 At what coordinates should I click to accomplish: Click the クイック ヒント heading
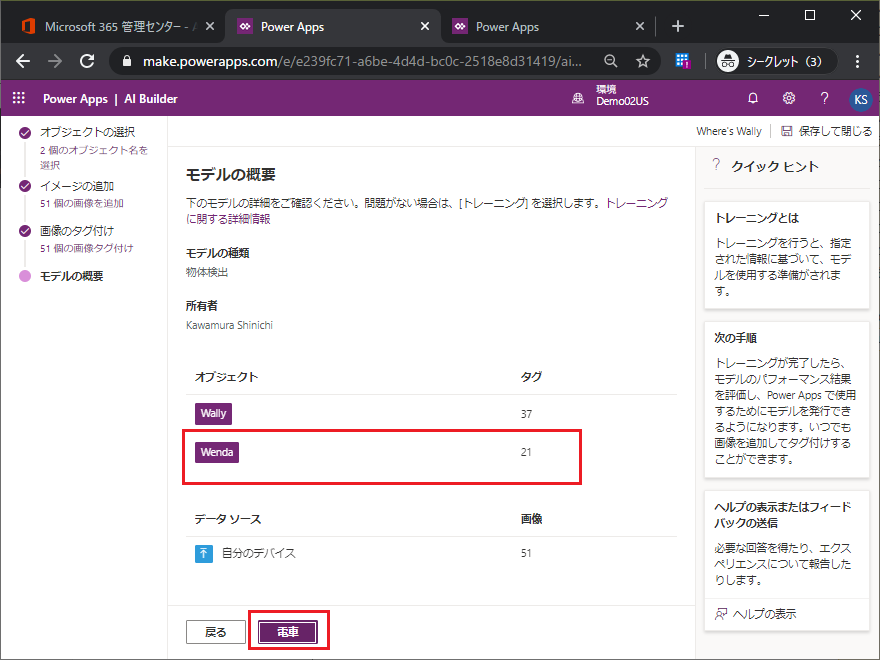click(774, 166)
